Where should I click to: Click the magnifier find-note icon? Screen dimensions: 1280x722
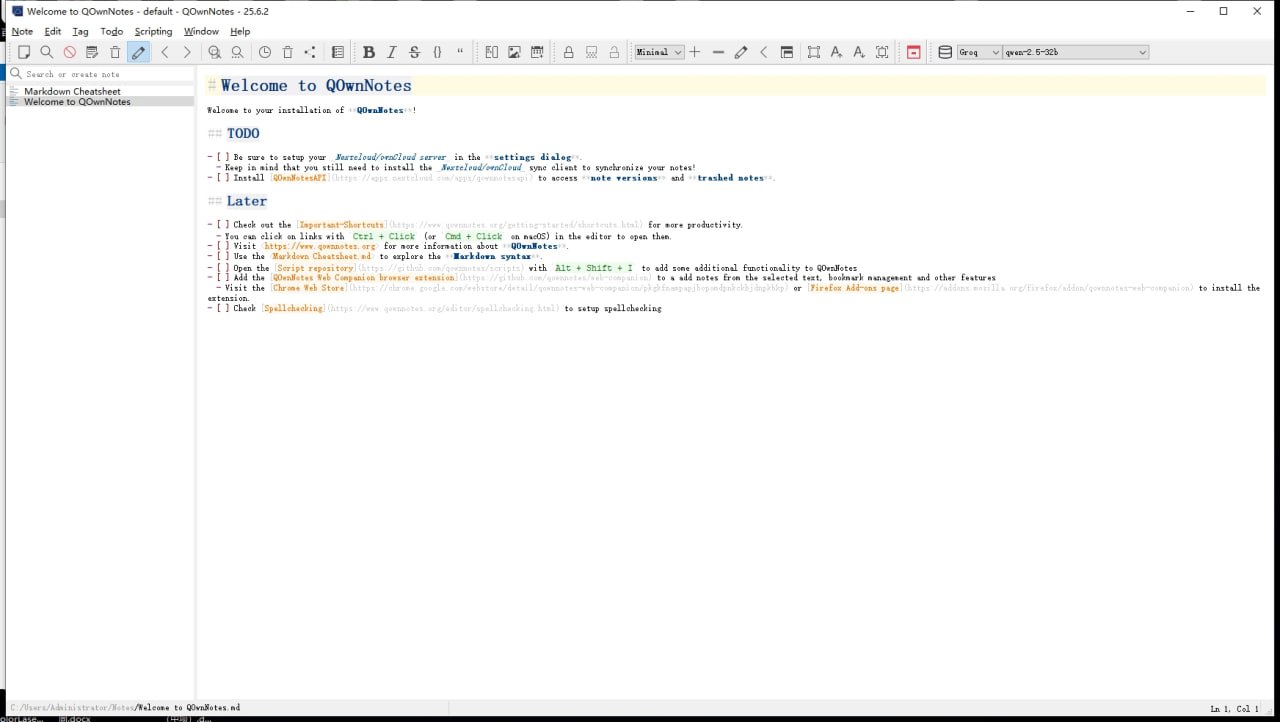tap(47, 52)
